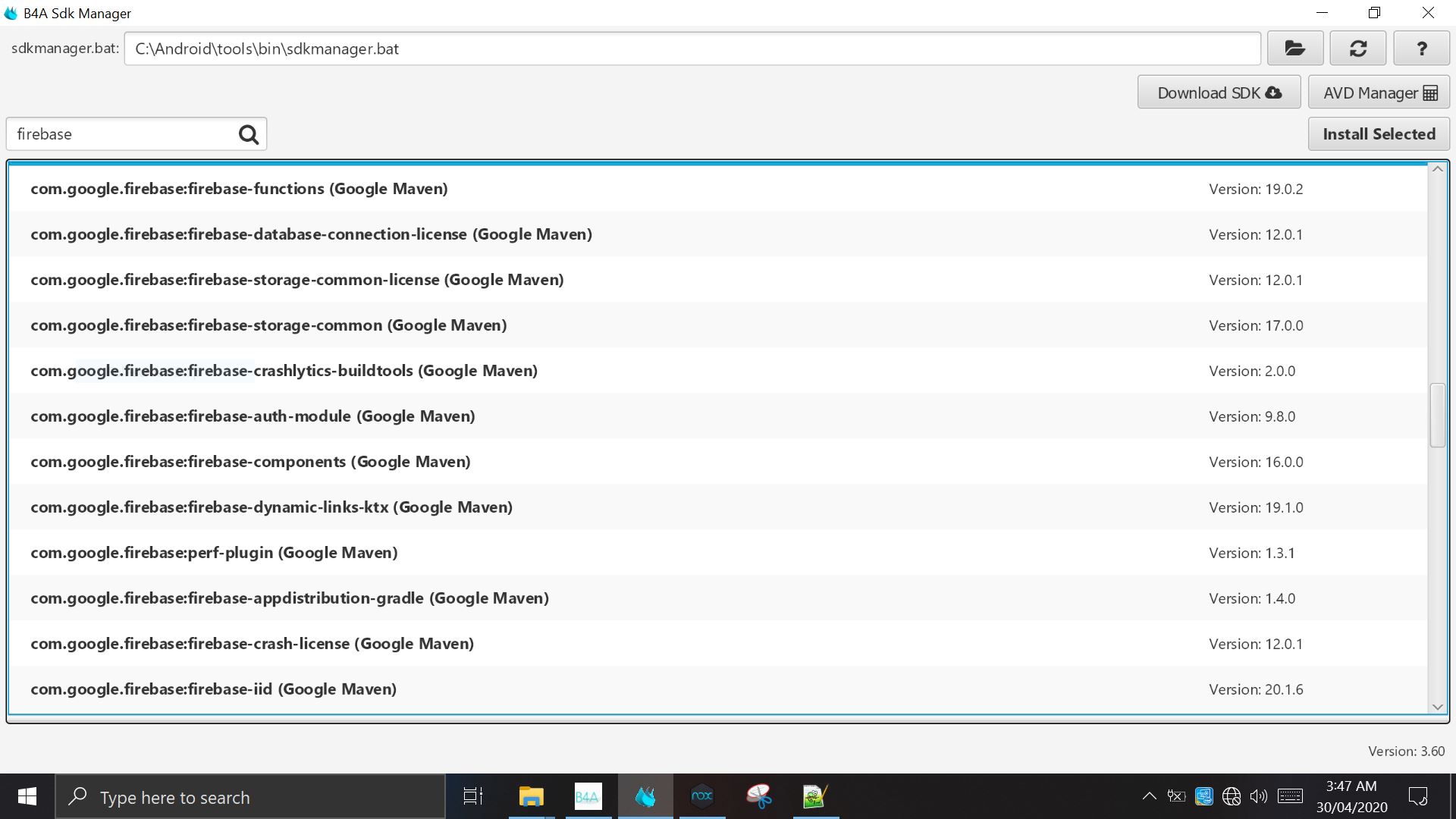Open Task View on taskbar
This screenshot has width=1456, height=819.
473,796
